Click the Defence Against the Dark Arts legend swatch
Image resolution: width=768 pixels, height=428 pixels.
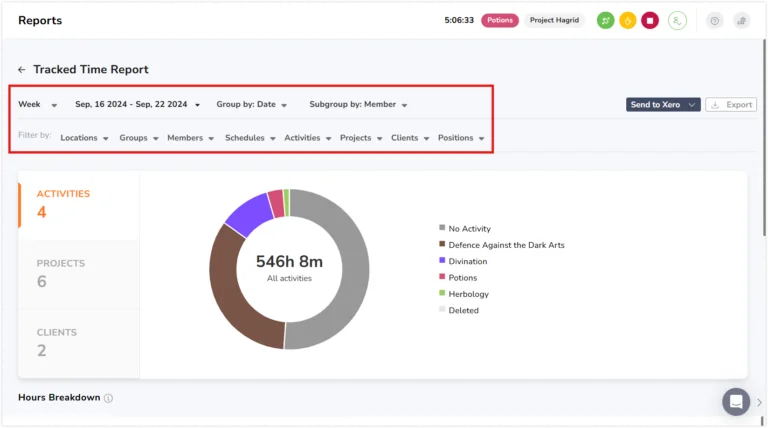click(x=442, y=244)
